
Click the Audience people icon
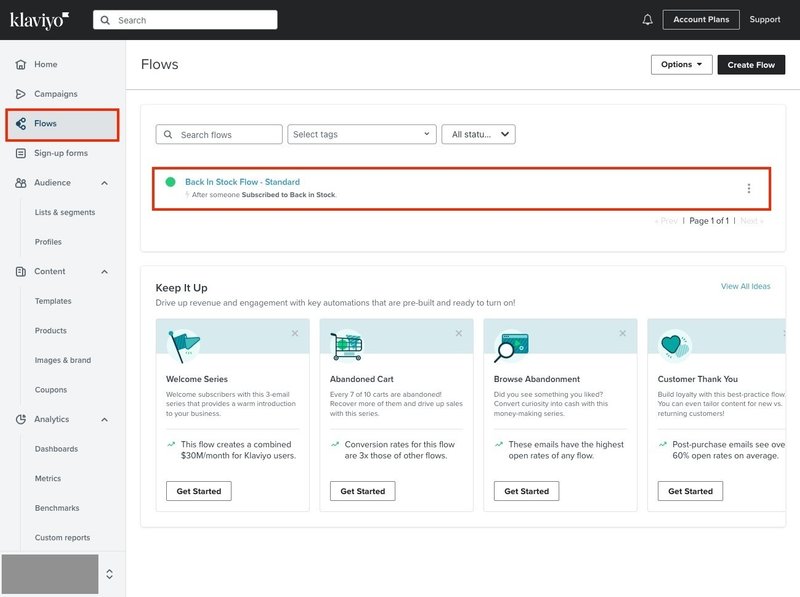coord(21,183)
